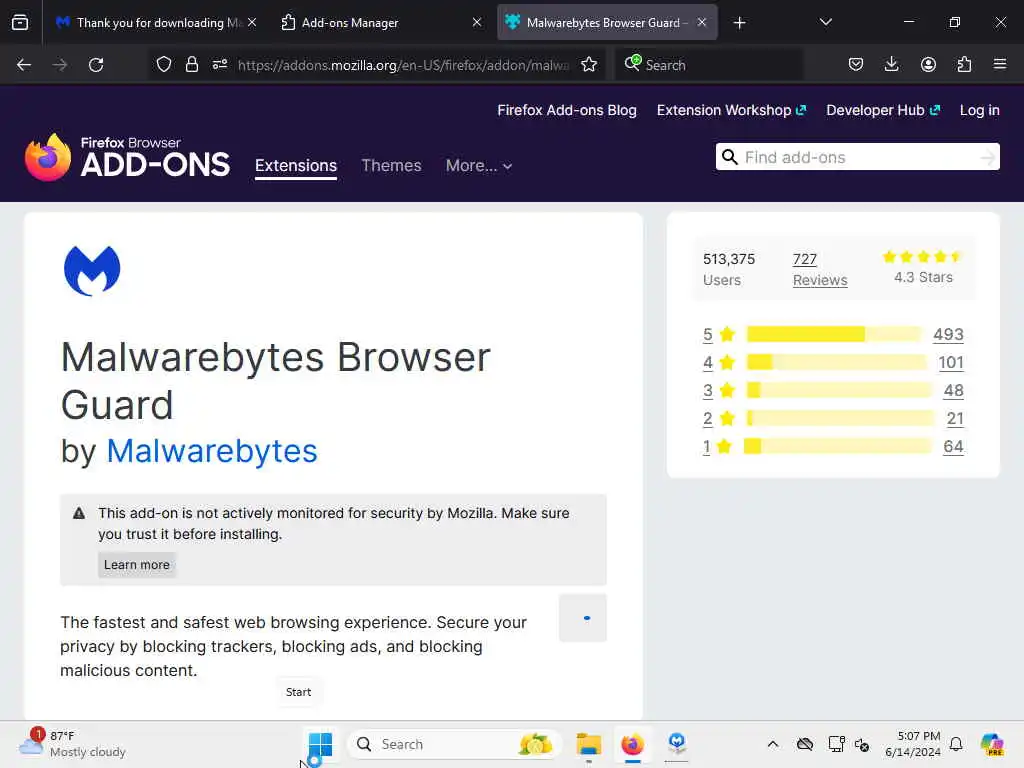
Task: Filter reviews by 3 stars
Action: point(707,391)
